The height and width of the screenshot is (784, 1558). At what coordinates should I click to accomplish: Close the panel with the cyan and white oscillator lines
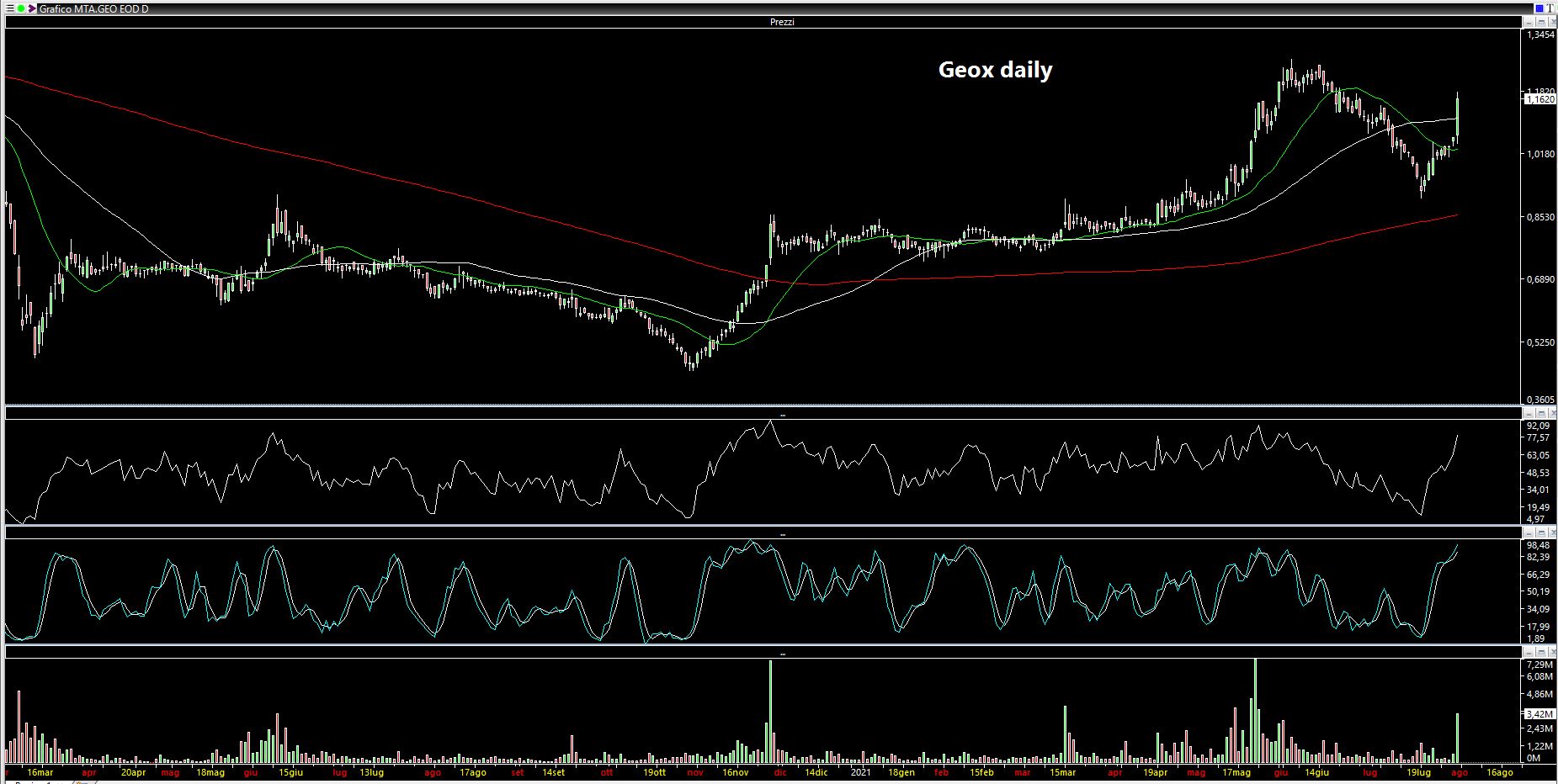1552,532
